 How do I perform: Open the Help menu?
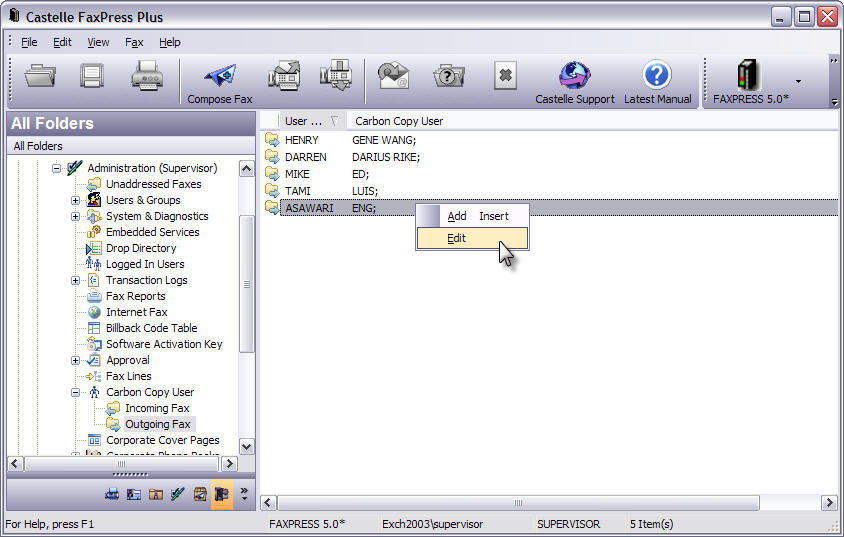[170, 42]
